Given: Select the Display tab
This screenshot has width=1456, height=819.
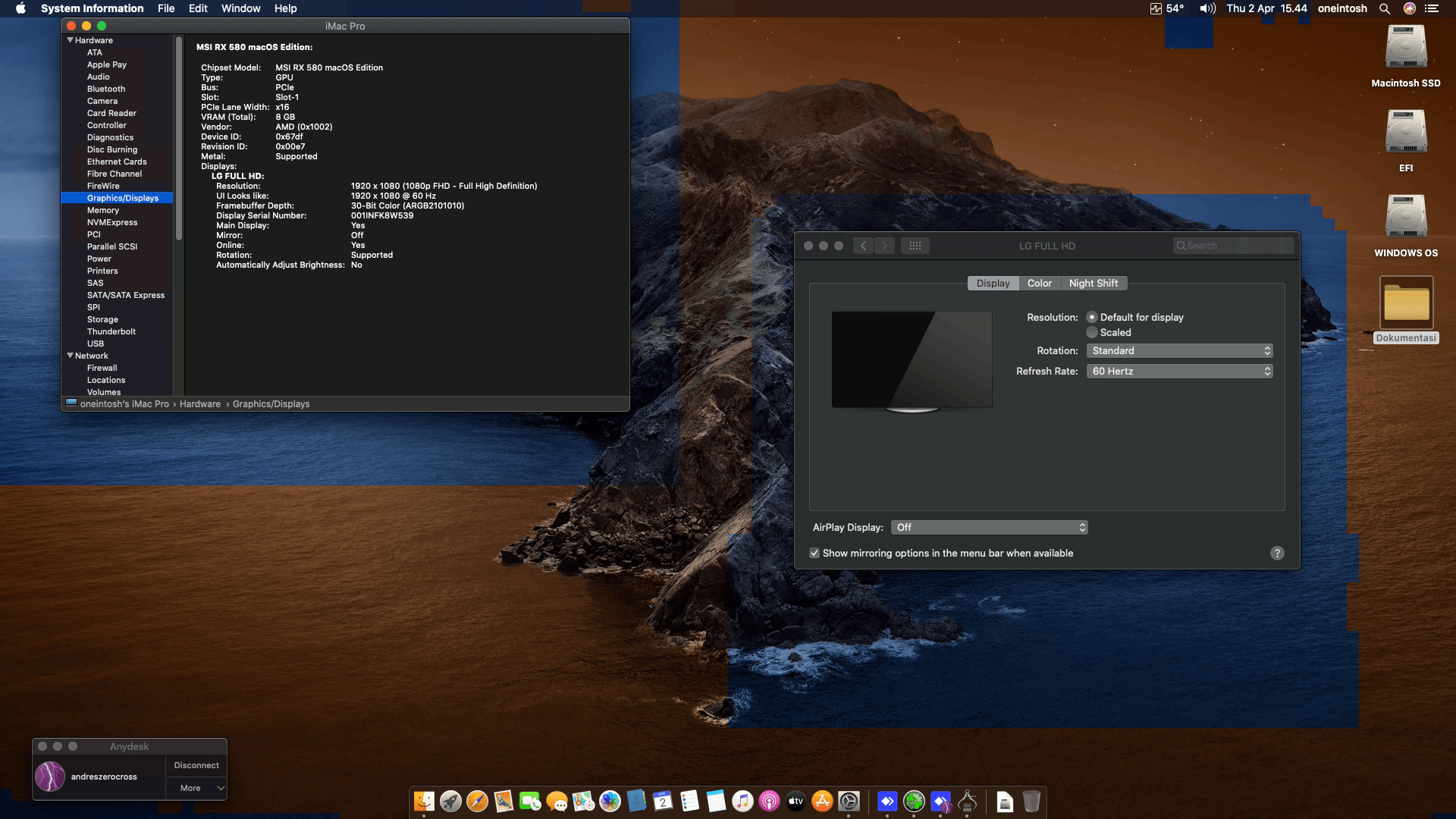Looking at the screenshot, I should (993, 283).
